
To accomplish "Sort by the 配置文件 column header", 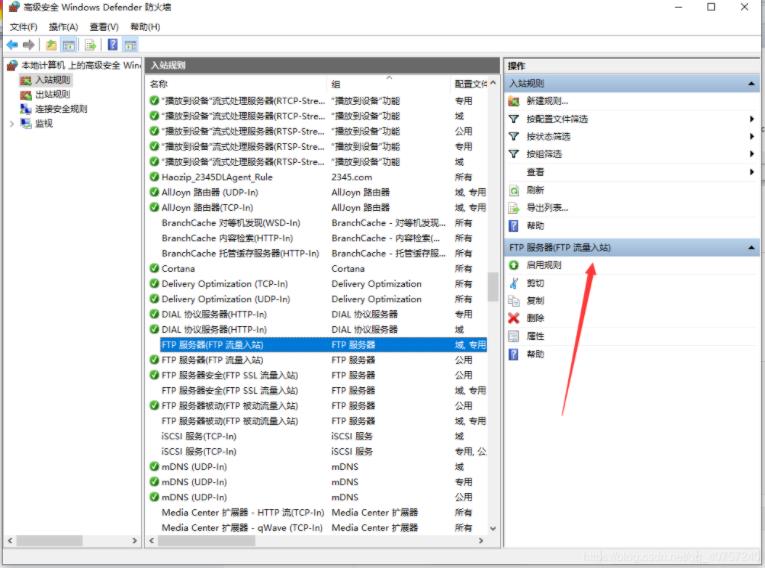I will coord(470,84).
